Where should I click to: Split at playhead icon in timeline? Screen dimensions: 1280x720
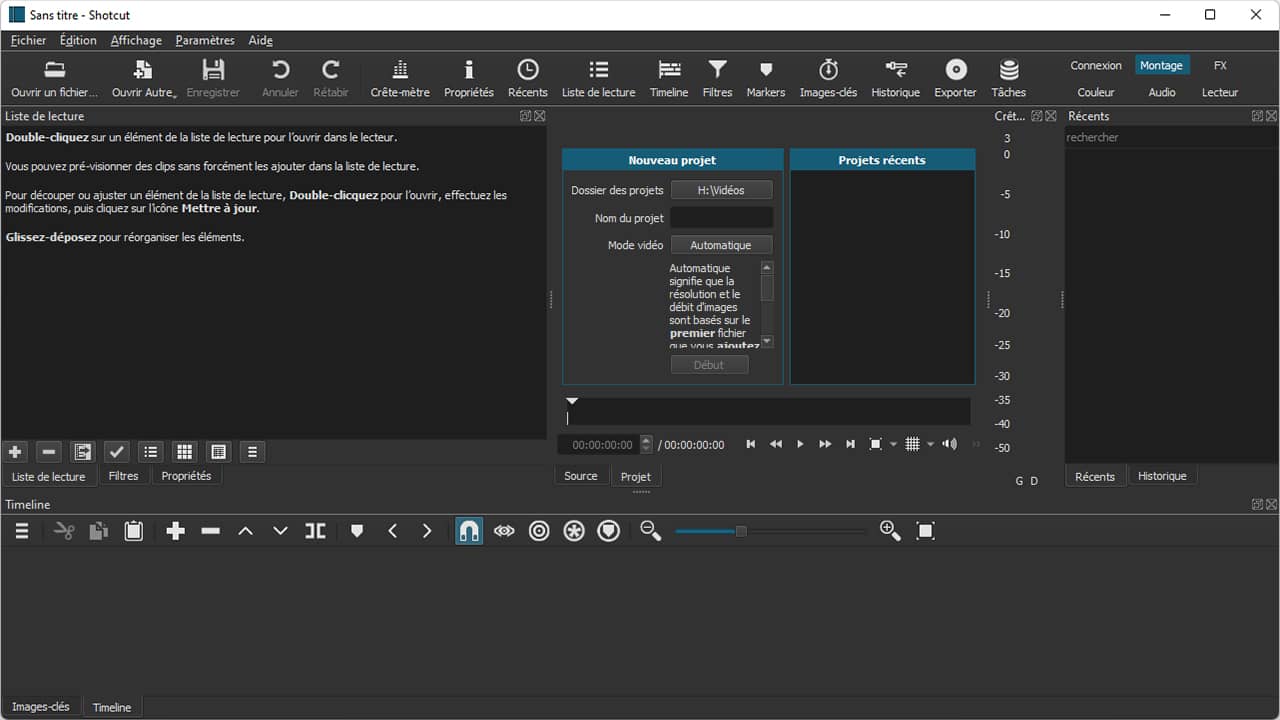pos(315,531)
